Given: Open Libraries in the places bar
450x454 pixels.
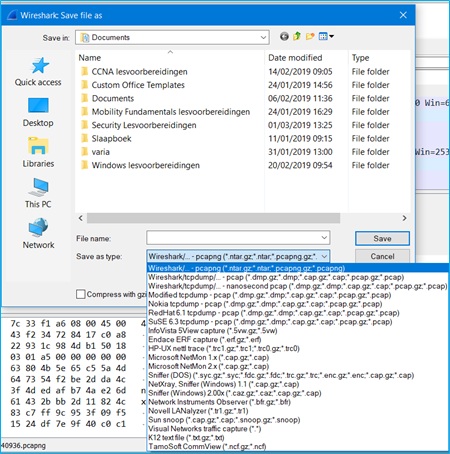Looking at the screenshot, I should click(x=38, y=153).
